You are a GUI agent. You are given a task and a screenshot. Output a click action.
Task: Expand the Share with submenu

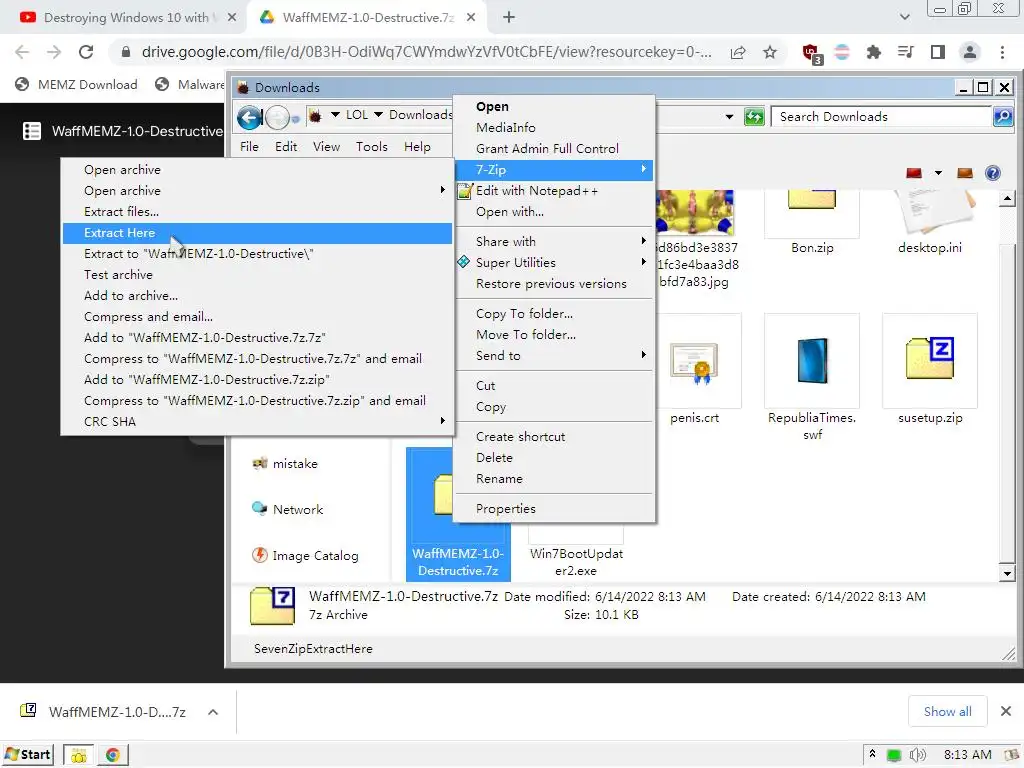click(x=554, y=242)
